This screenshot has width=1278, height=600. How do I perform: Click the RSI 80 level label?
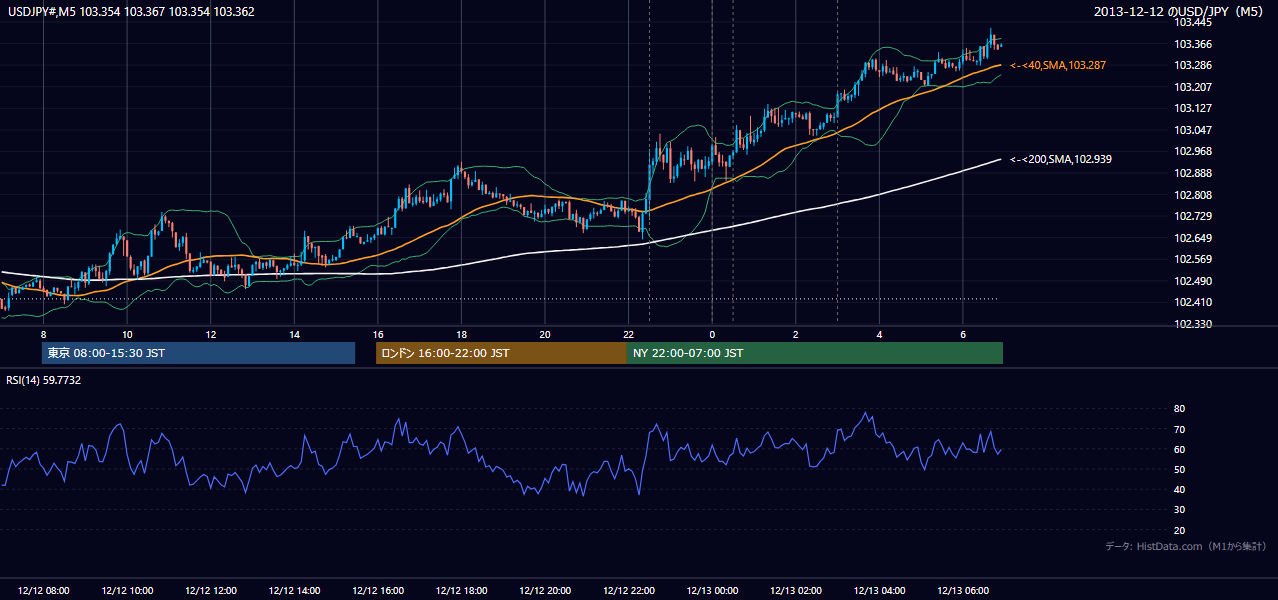coord(1180,409)
